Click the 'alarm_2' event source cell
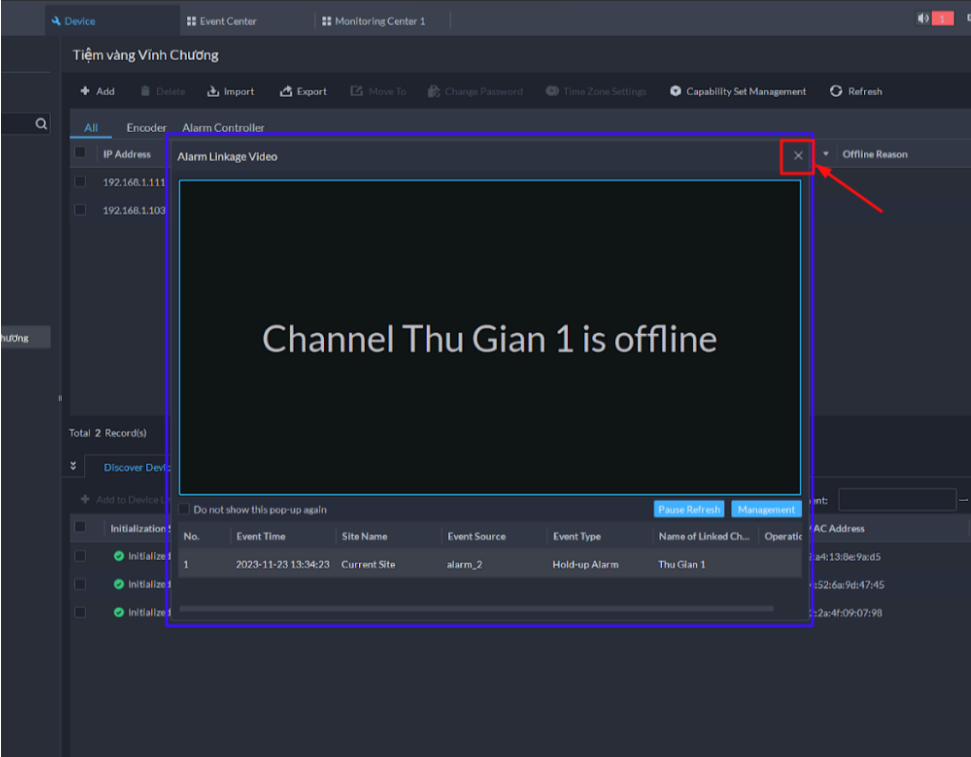 point(464,564)
